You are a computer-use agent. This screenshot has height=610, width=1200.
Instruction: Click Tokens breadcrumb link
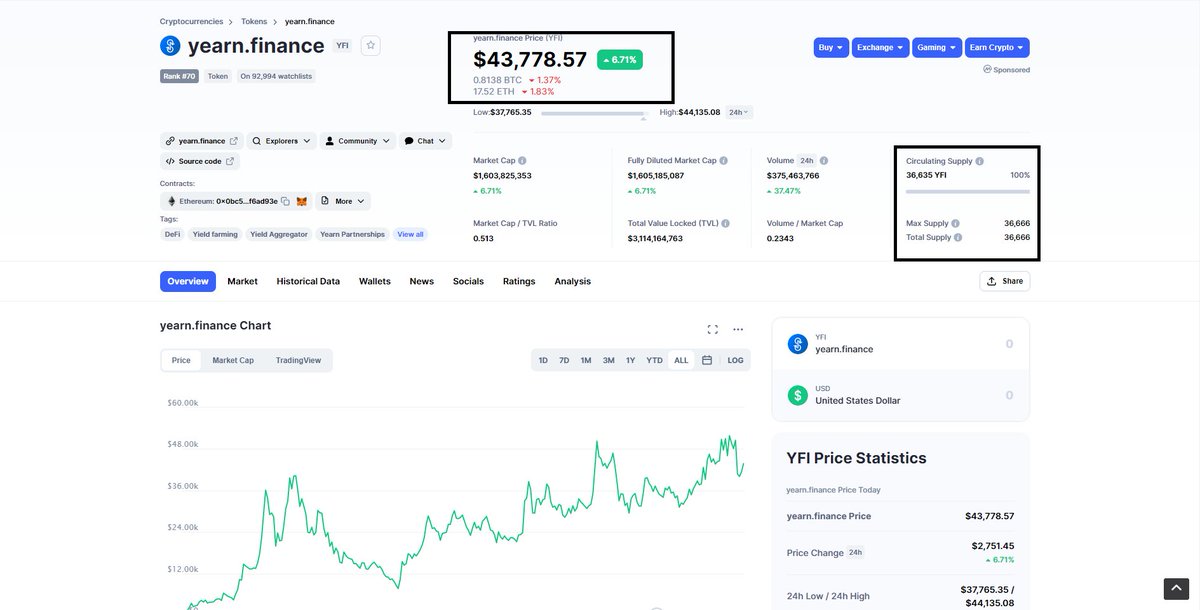(254, 21)
